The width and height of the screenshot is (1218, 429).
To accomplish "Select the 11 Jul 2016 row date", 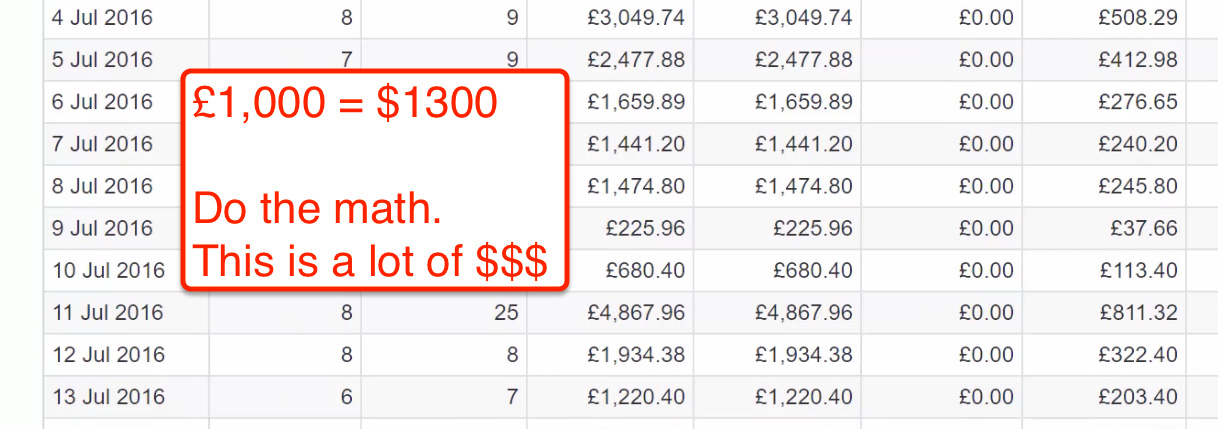I will (107, 313).
